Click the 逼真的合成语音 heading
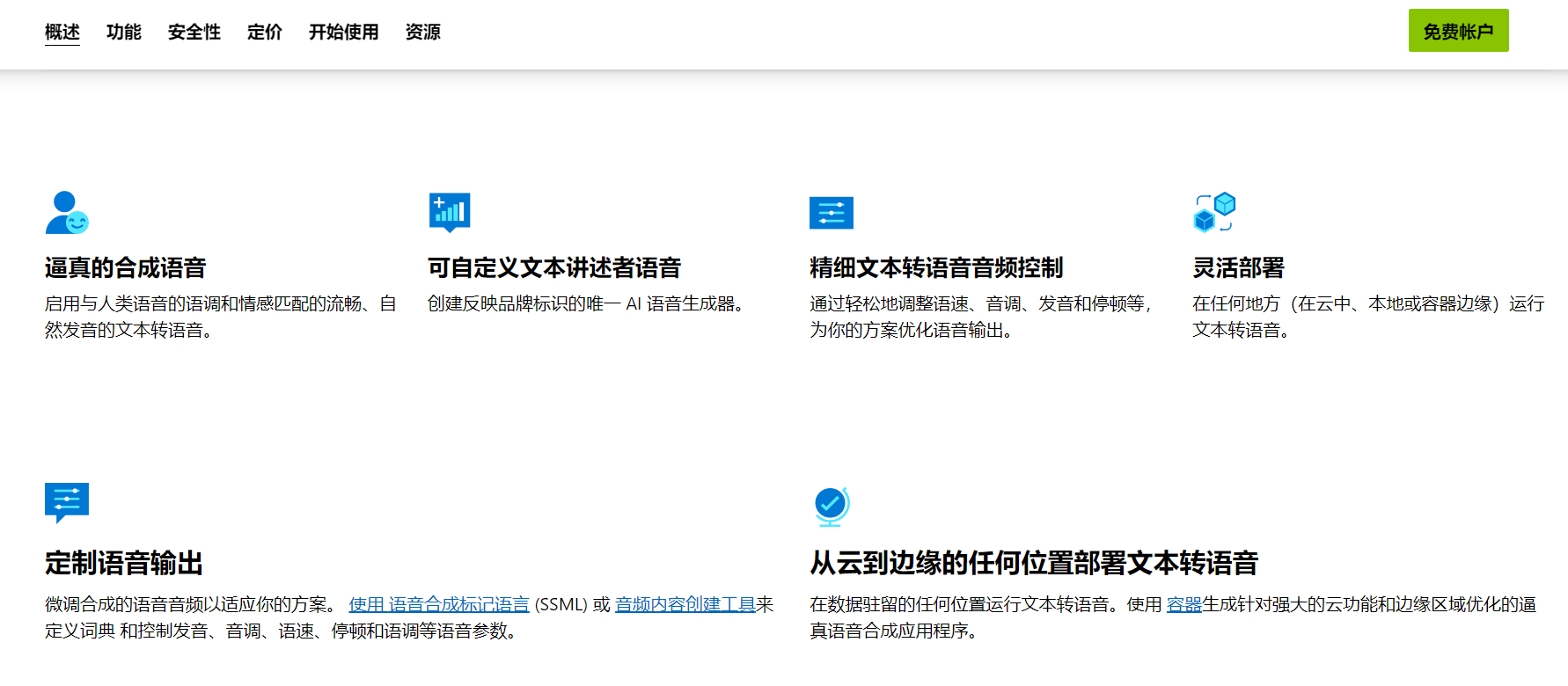Viewport: 1568px width, 686px height. point(126,267)
